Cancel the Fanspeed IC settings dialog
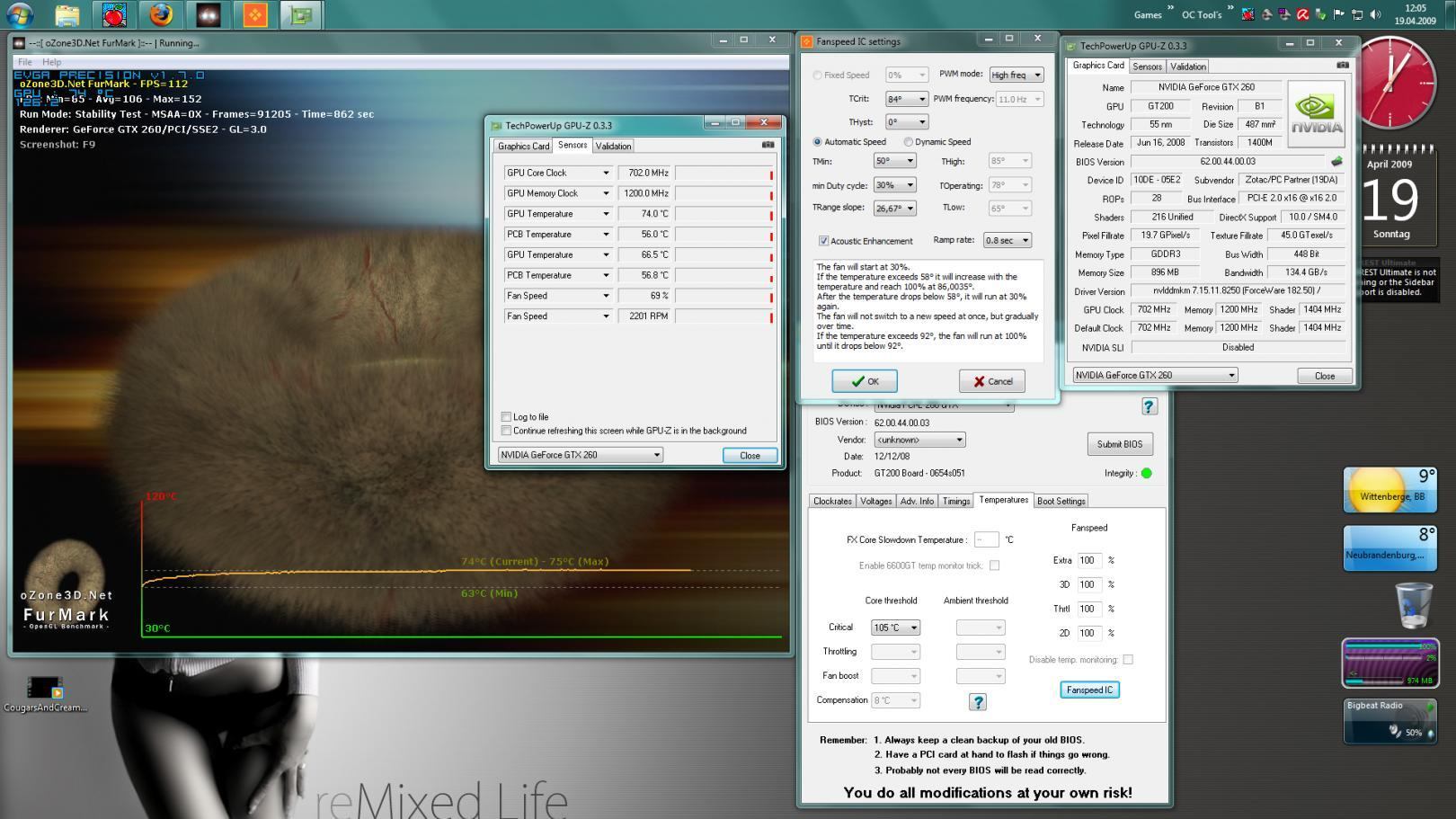Viewport: 1456px width, 819px height. pos(992,381)
